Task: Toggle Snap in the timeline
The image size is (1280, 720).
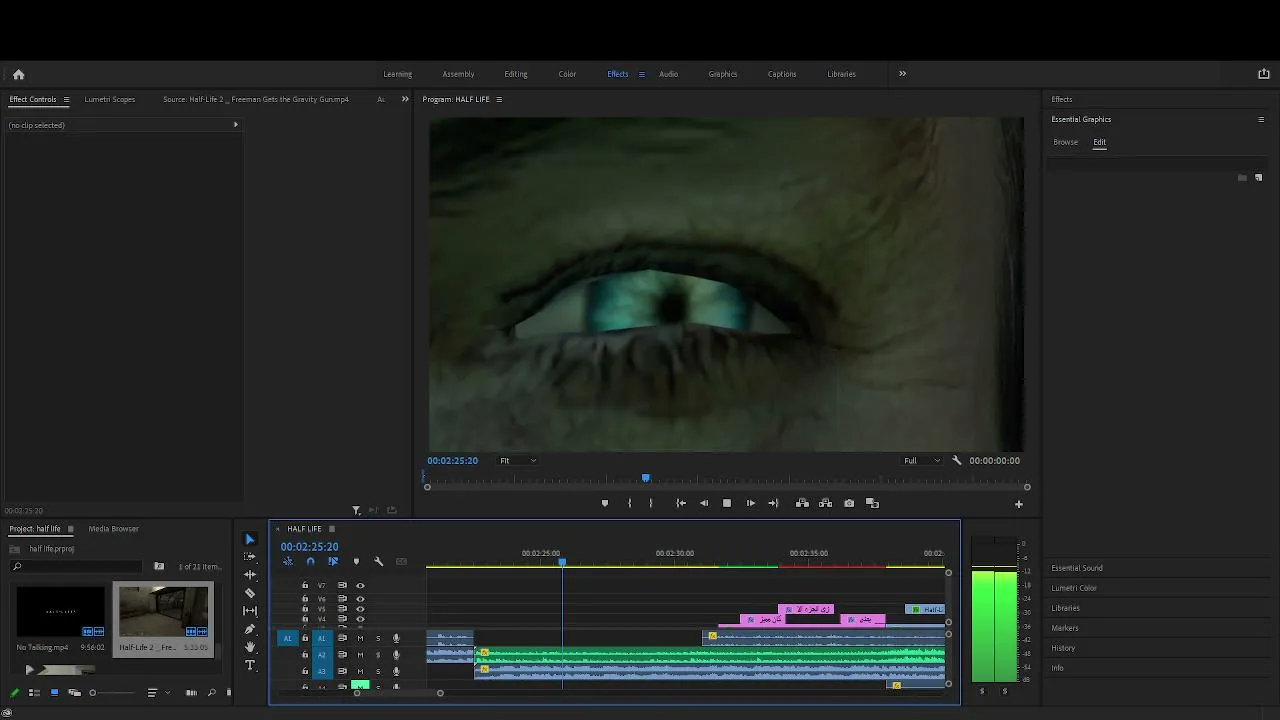Action: click(310, 562)
